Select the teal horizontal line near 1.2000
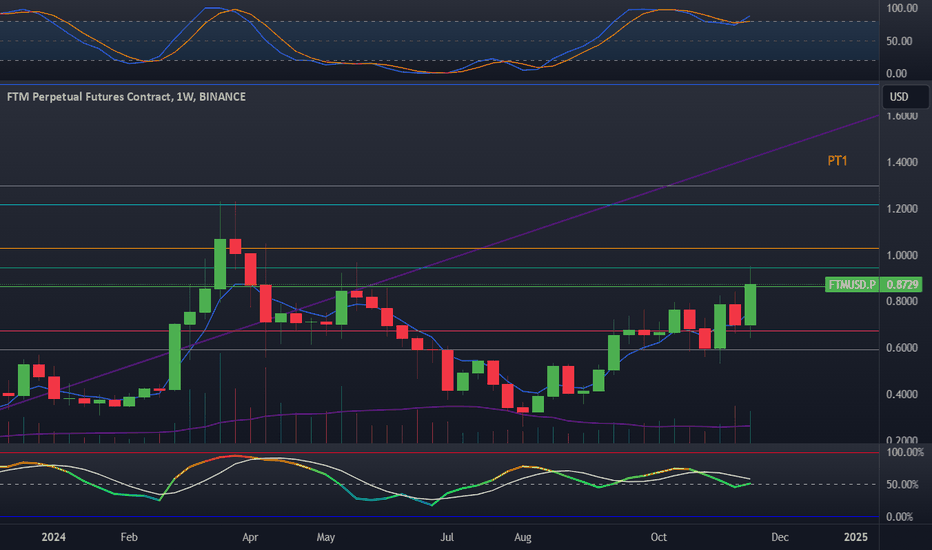The width and height of the screenshot is (932, 550). pos(440,205)
